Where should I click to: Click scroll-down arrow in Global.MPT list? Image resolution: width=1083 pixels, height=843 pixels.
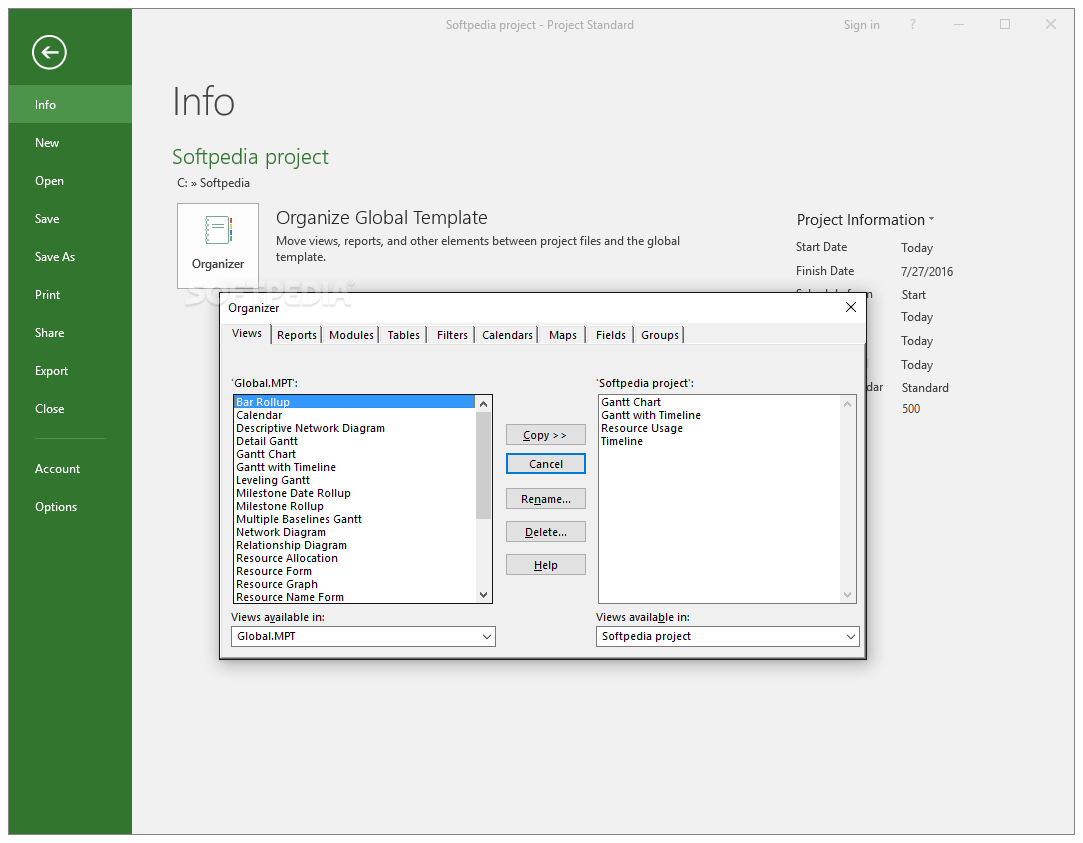[483, 594]
